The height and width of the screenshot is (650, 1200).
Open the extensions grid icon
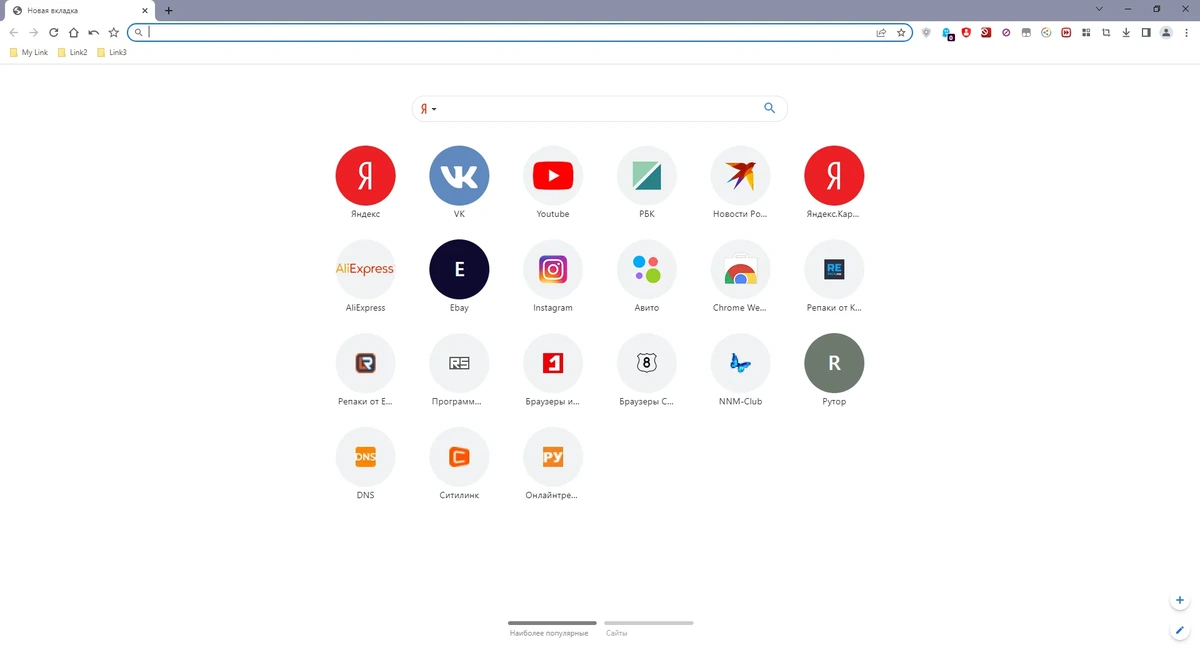pos(1086,32)
